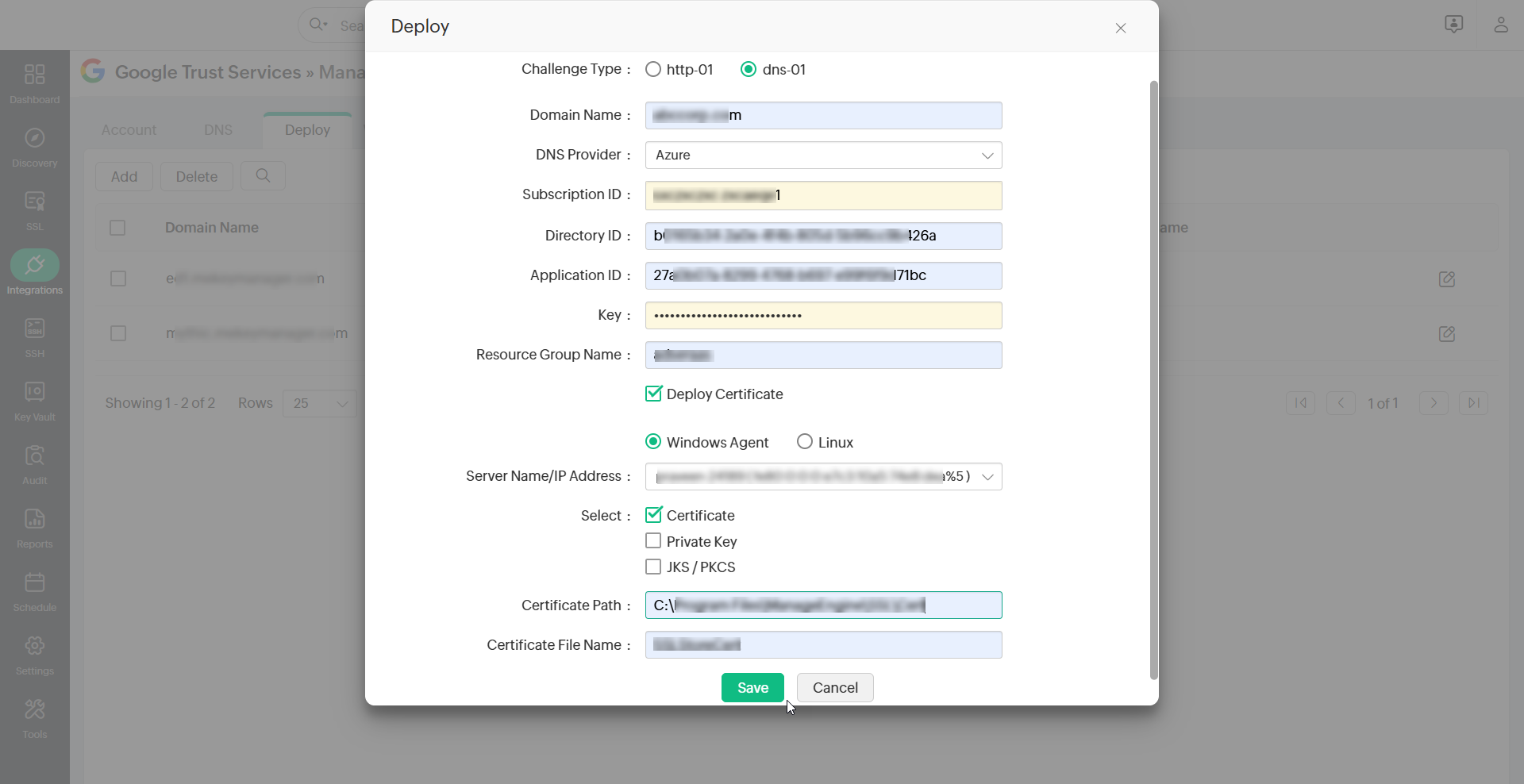Open the Discovery sidebar icon
1524x784 pixels.
point(34,148)
